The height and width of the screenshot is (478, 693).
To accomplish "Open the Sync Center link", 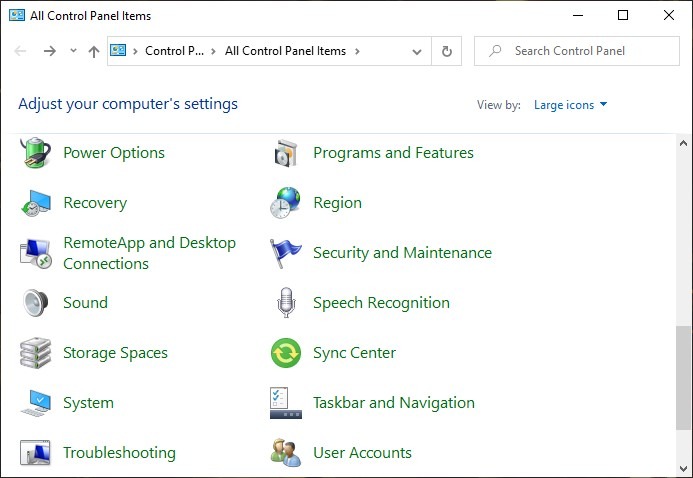I will [354, 353].
